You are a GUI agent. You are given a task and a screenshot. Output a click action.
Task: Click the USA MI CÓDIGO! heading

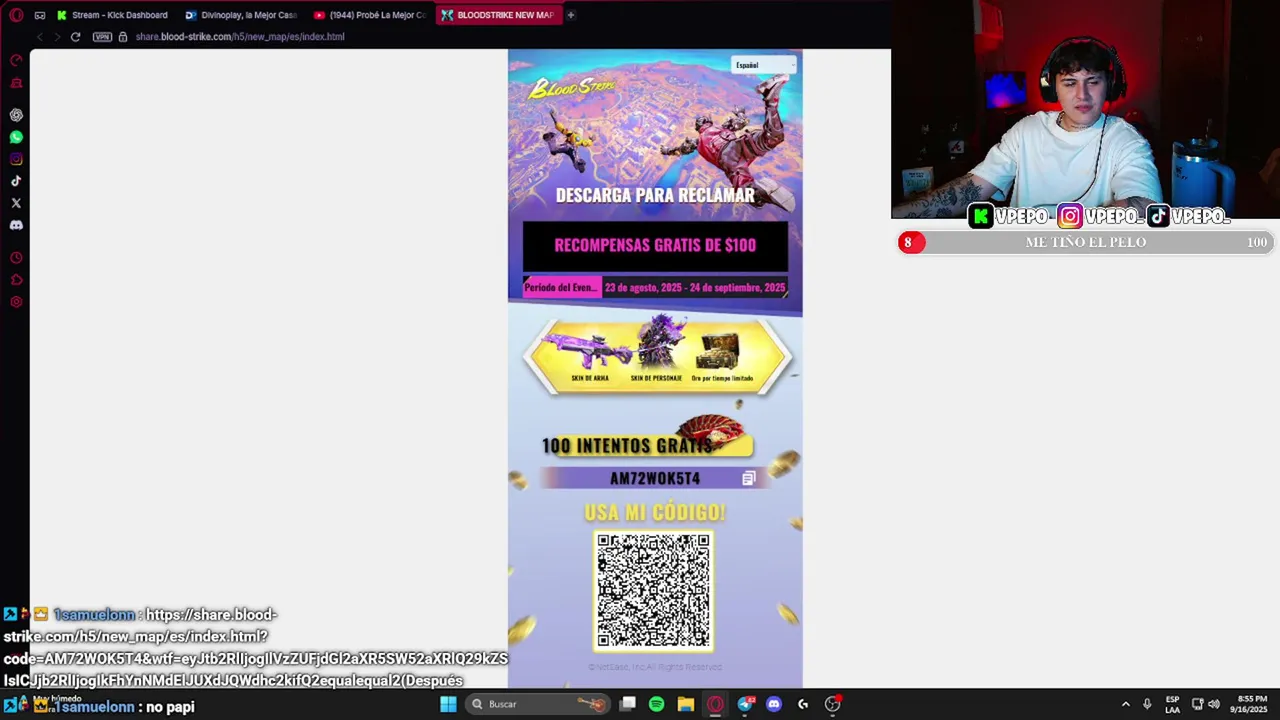pyautogui.click(x=655, y=512)
